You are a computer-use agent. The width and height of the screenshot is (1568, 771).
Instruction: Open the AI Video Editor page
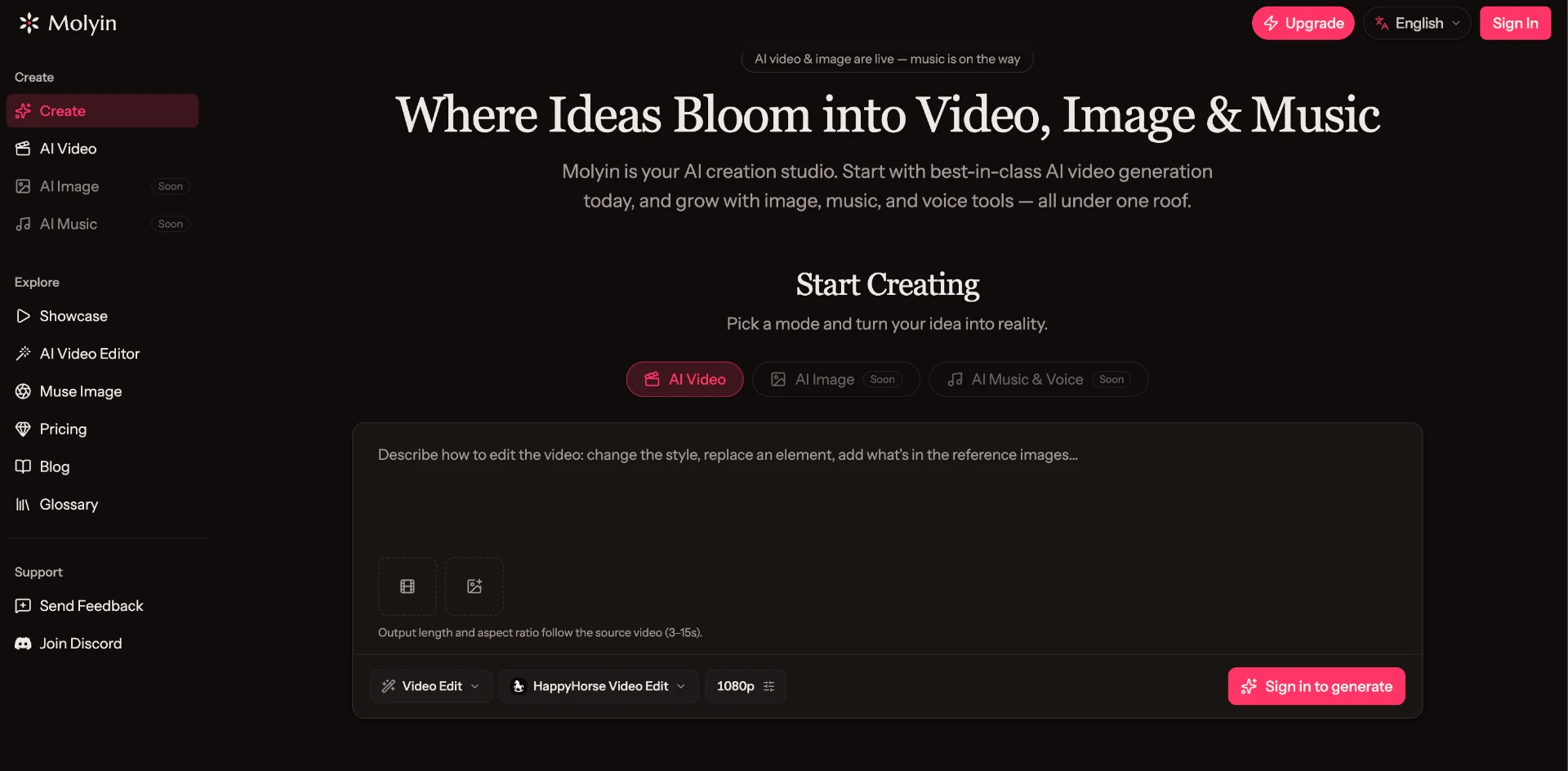(x=103, y=354)
